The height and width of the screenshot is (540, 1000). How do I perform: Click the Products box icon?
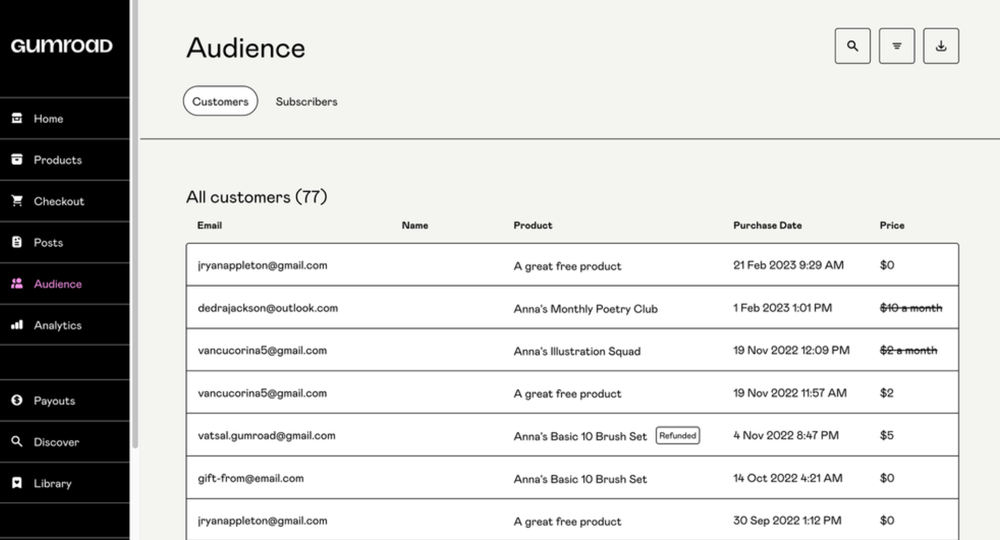point(17,159)
